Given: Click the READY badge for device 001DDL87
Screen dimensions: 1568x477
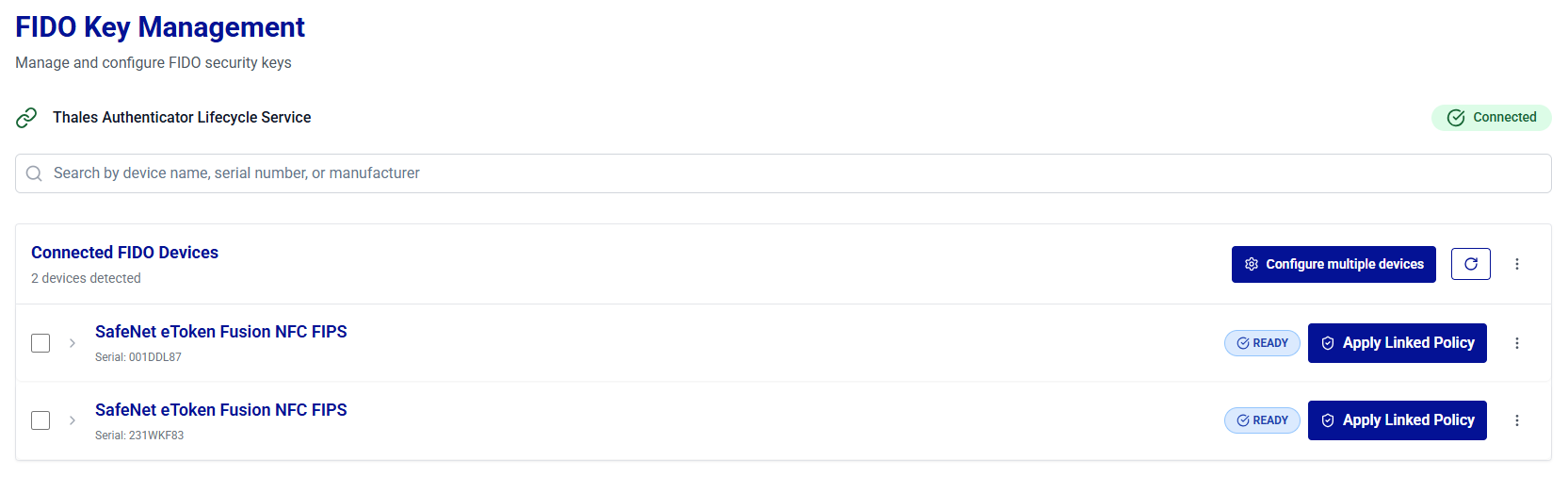Looking at the screenshot, I should [x=1262, y=343].
